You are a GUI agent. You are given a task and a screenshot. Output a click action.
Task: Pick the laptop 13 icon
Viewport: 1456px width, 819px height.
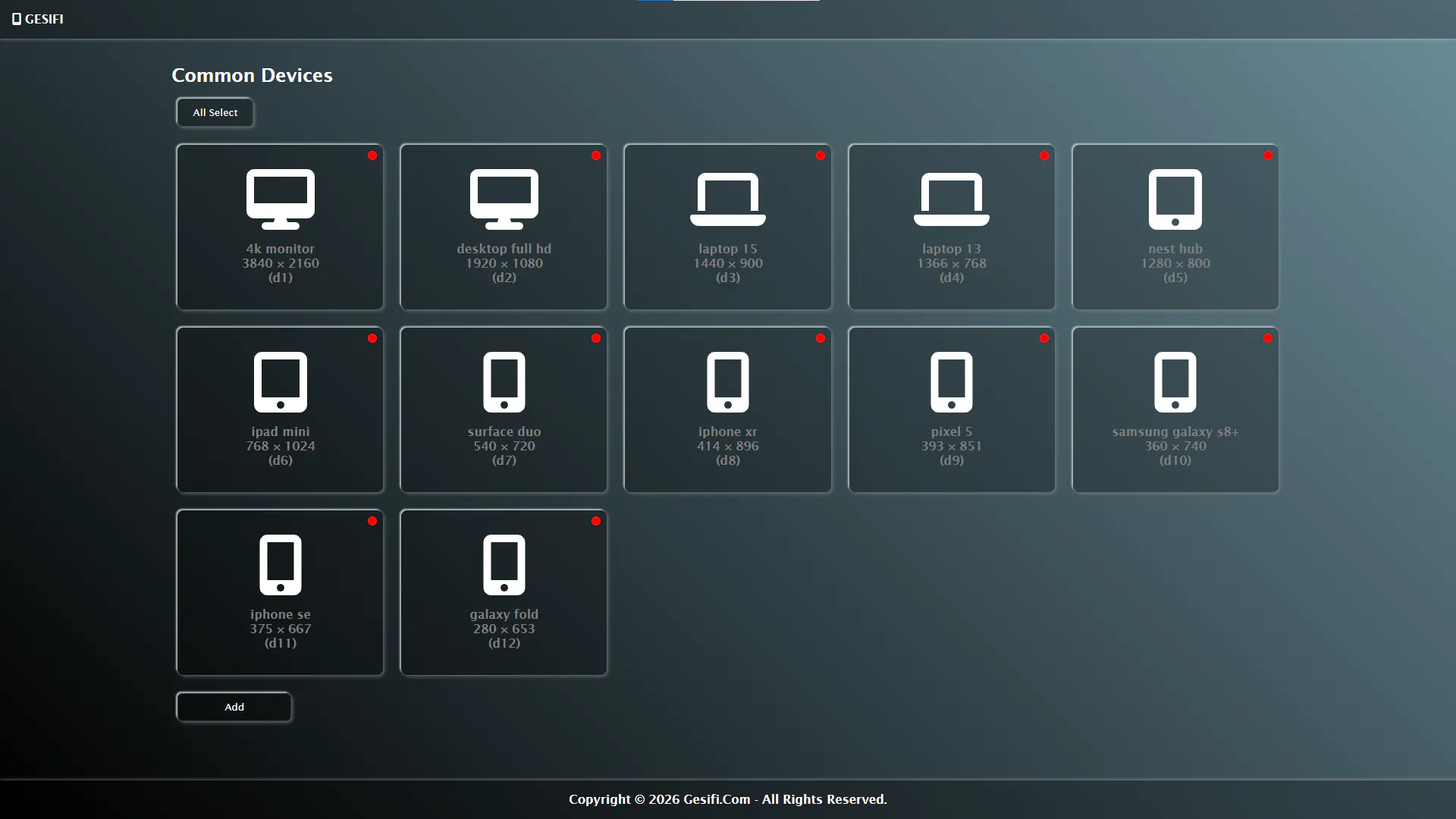pyautogui.click(x=951, y=199)
